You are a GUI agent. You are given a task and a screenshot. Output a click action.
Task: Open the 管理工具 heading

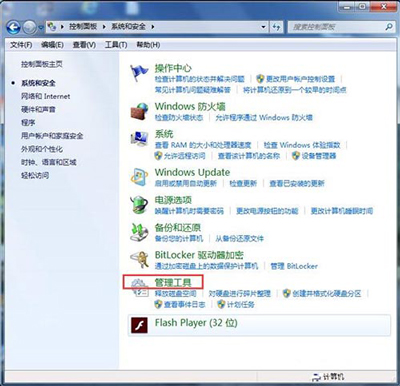click(173, 283)
